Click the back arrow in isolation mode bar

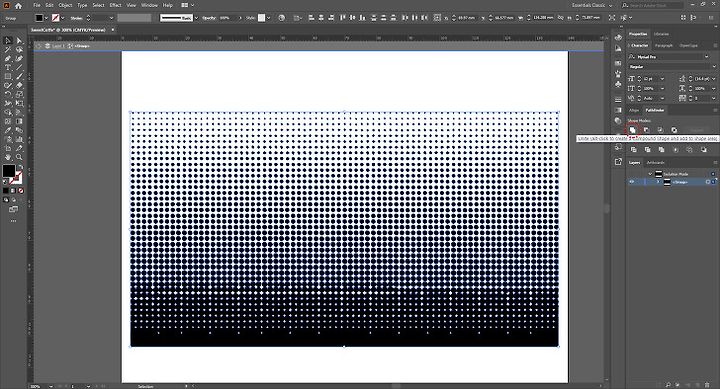(x=39, y=46)
